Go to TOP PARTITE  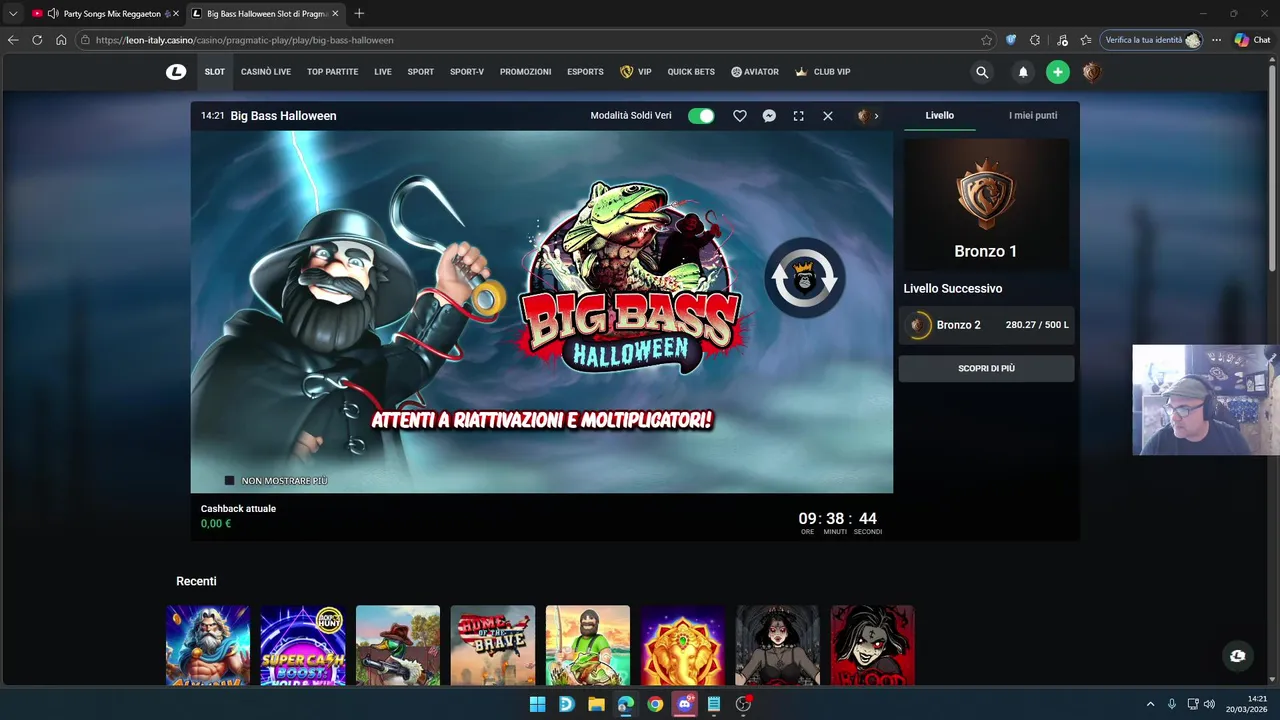click(x=333, y=72)
